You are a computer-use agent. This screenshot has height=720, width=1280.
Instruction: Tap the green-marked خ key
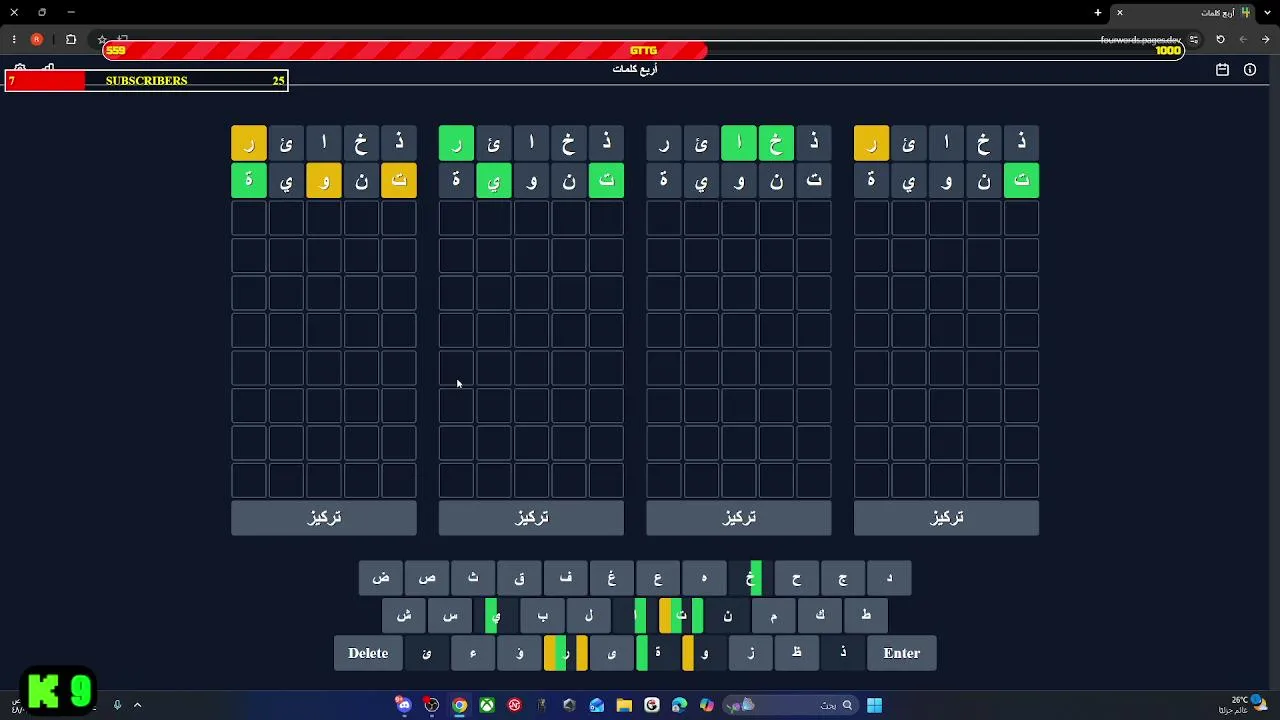(750, 578)
